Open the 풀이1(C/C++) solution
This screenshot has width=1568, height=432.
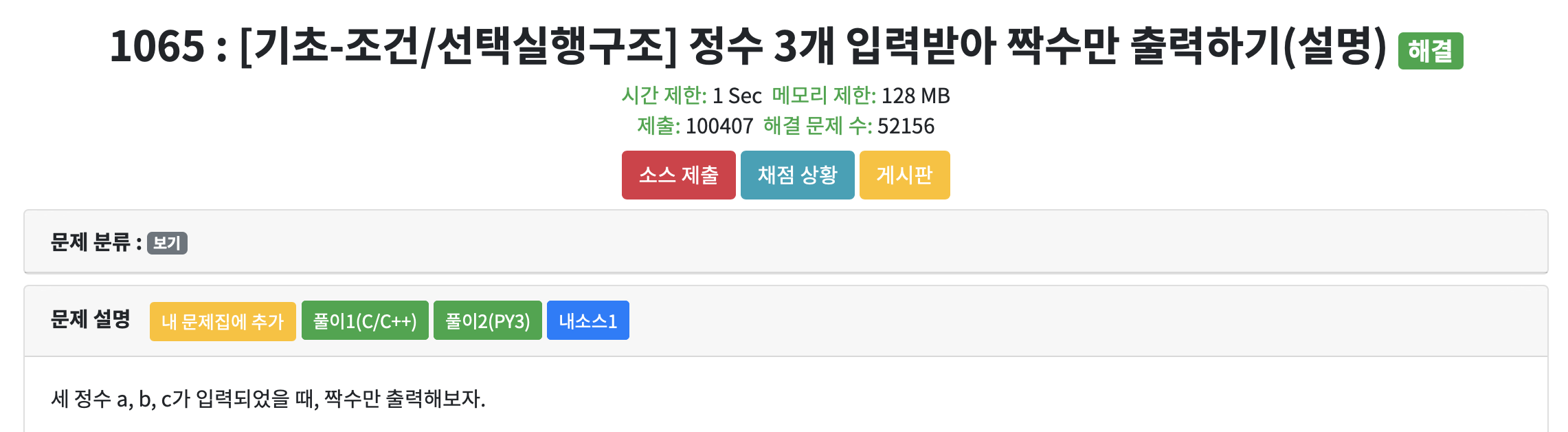click(365, 321)
